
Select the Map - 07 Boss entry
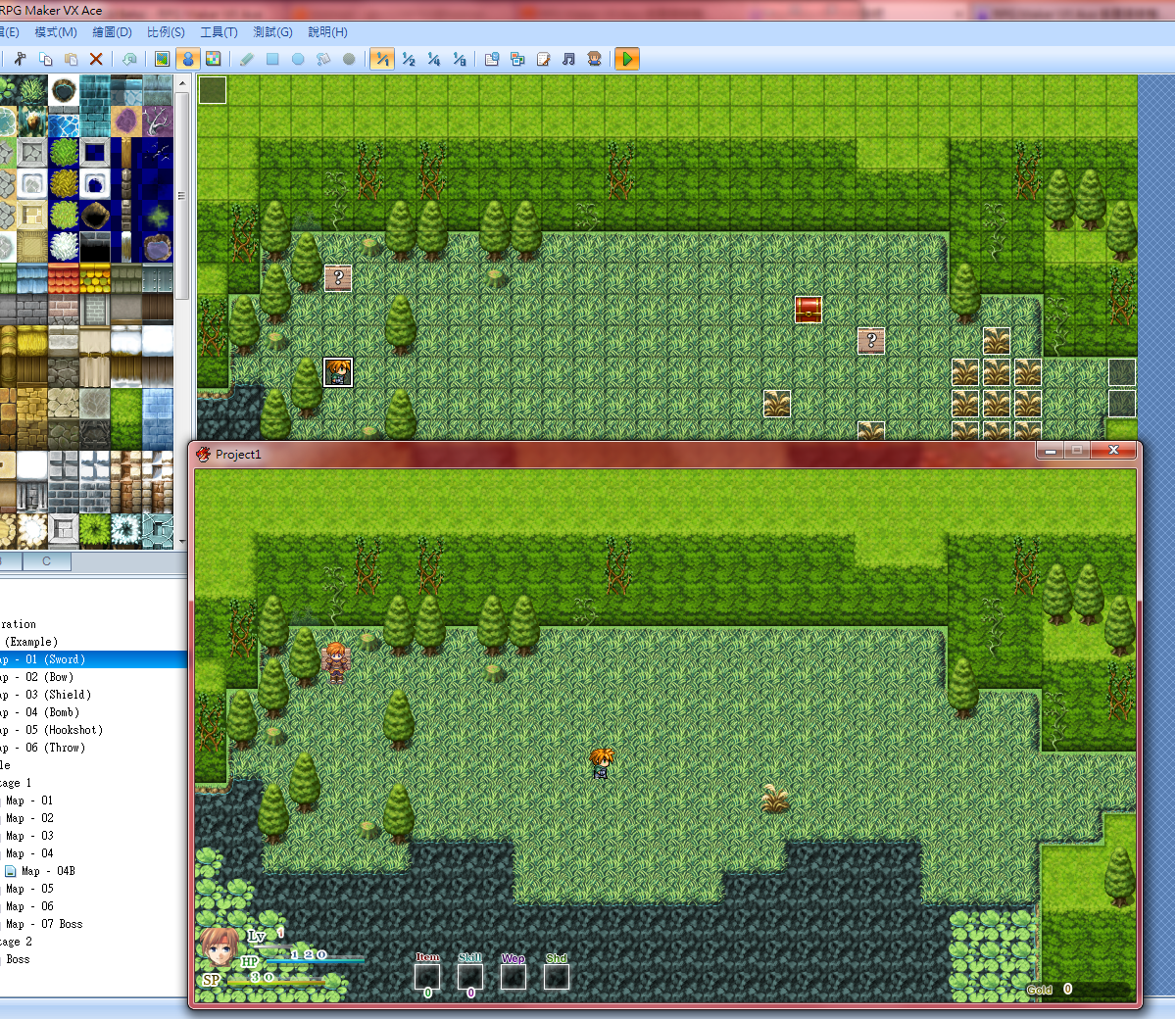click(x=44, y=924)
